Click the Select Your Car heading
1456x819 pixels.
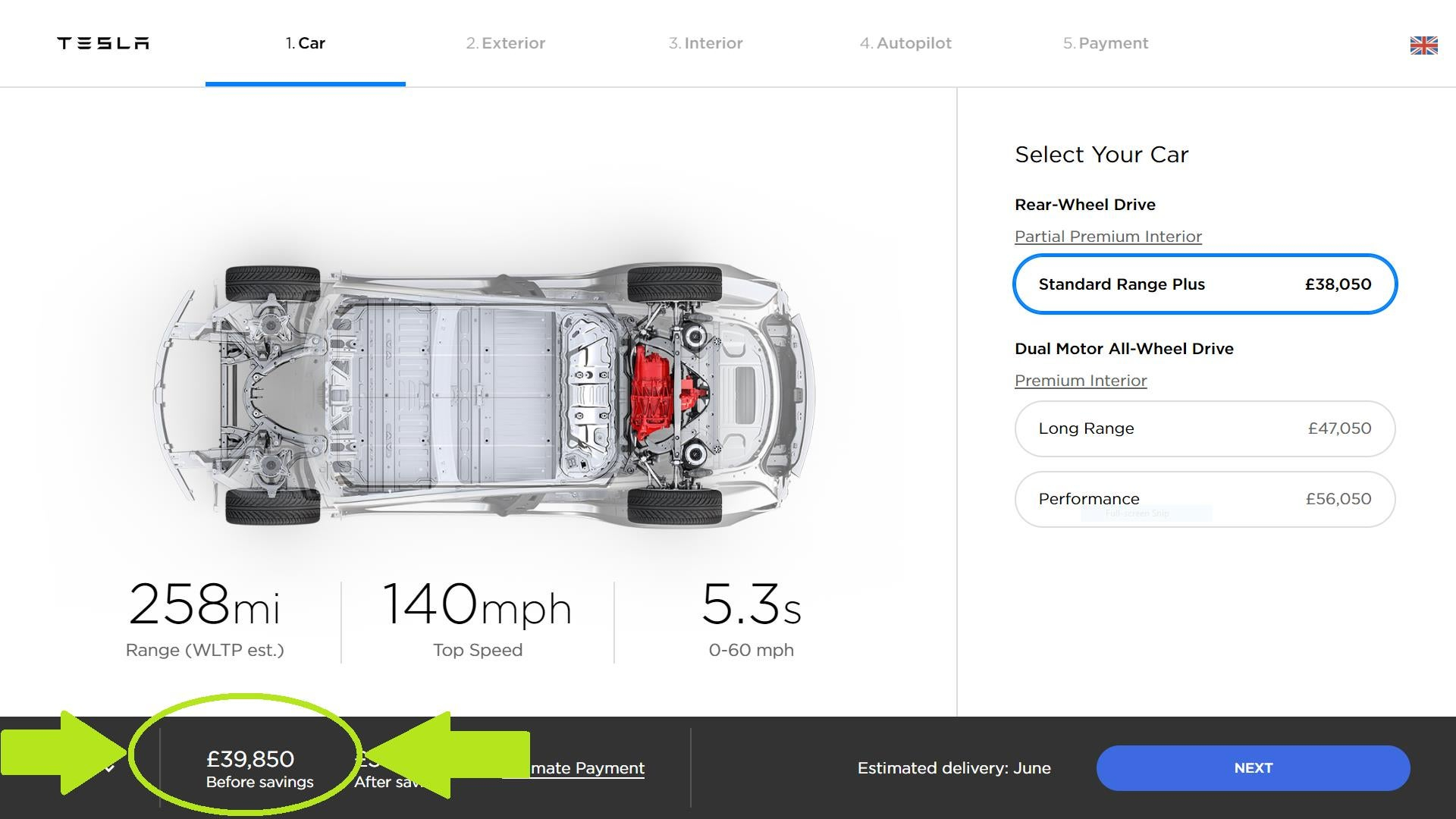coord(1101,155)
